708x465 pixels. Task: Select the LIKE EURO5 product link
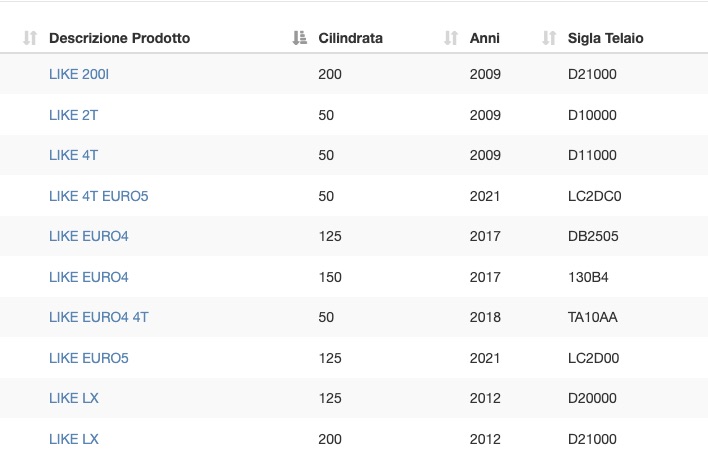click(88, 358)
